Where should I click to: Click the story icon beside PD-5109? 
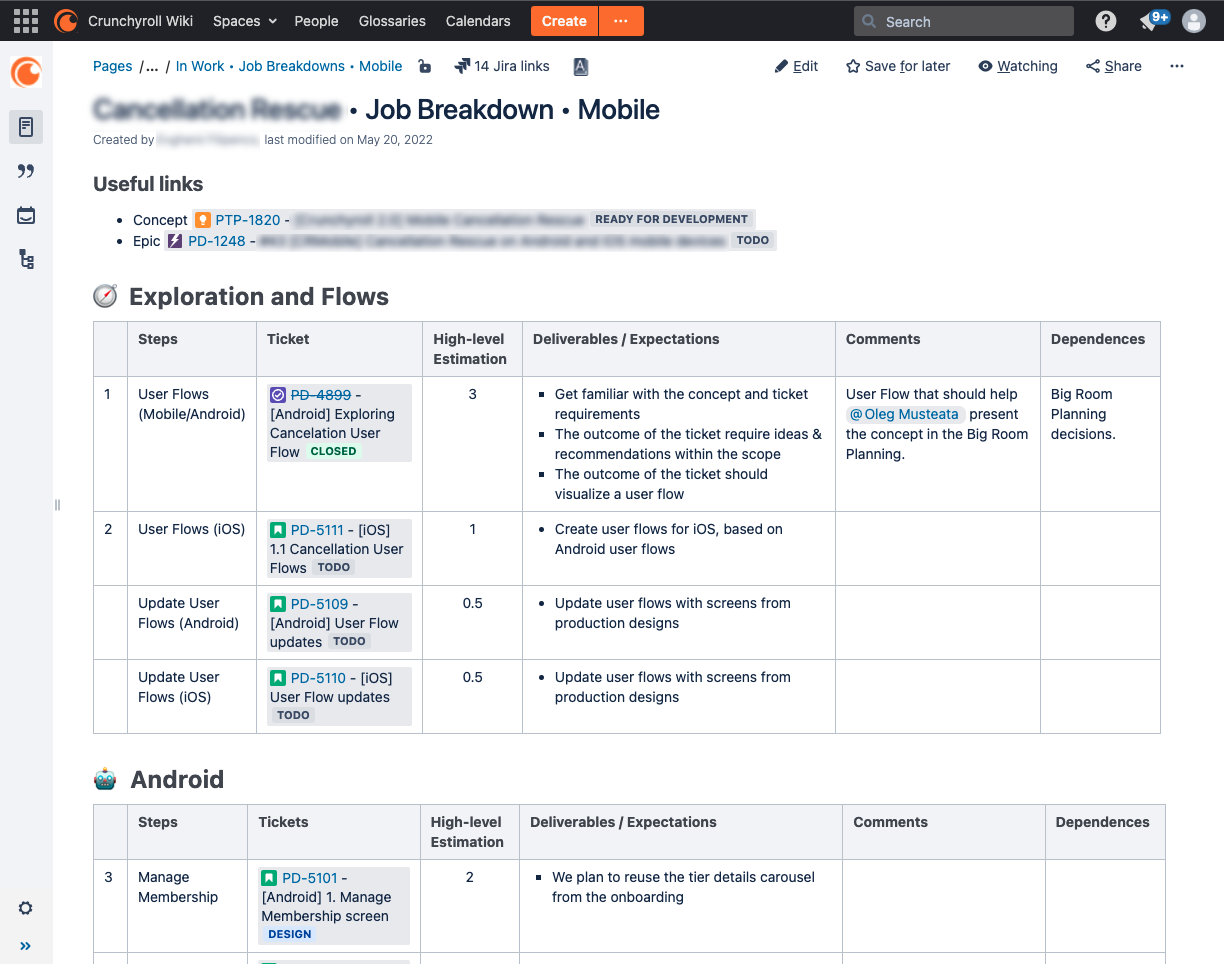coord(278,604)
